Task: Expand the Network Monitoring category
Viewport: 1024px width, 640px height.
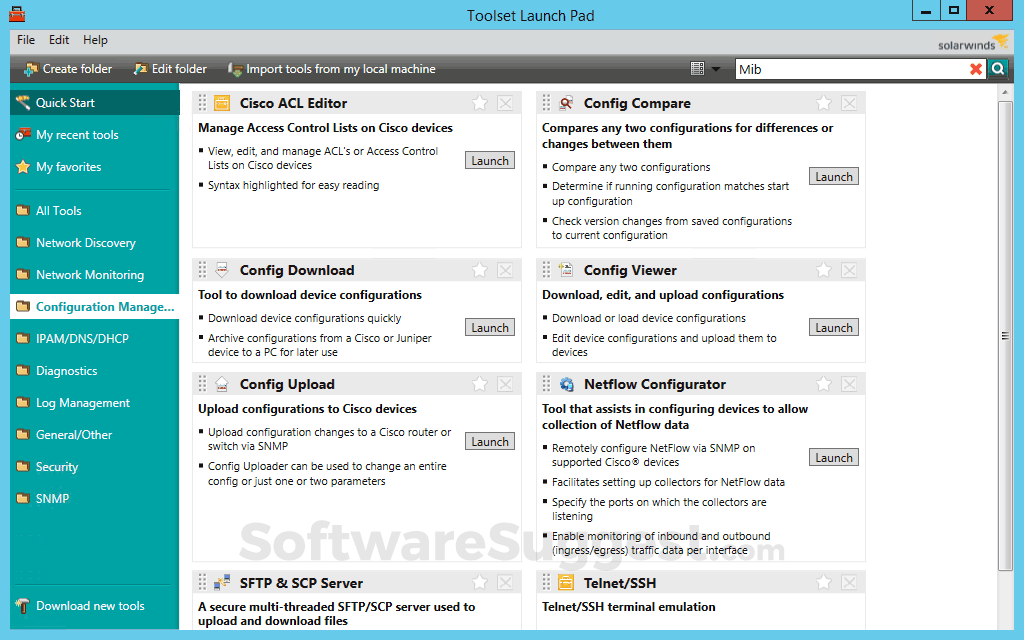Action: coord(83,274)
